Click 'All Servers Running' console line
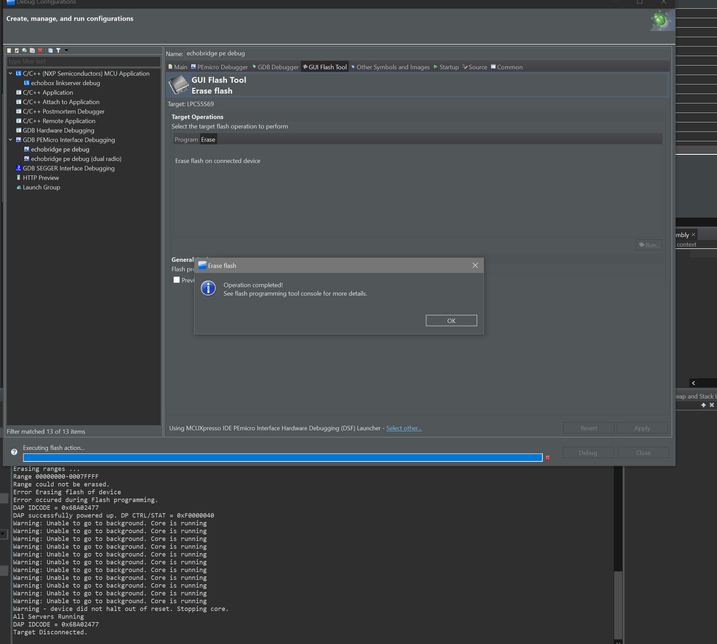Image resolution: width=717 pixels, height=644 pixels. [48, 617]
